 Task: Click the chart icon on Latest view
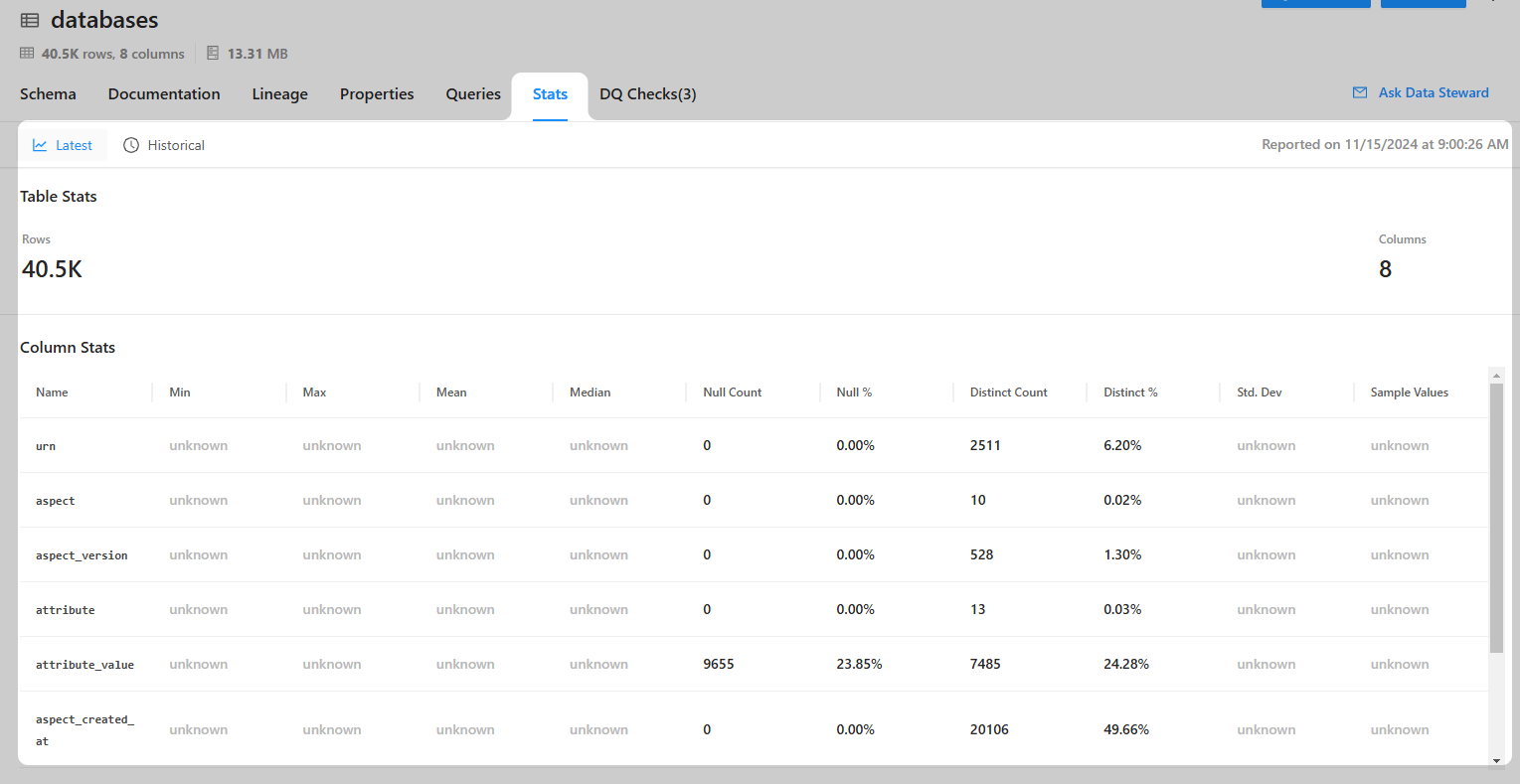[x=40, y=145]
